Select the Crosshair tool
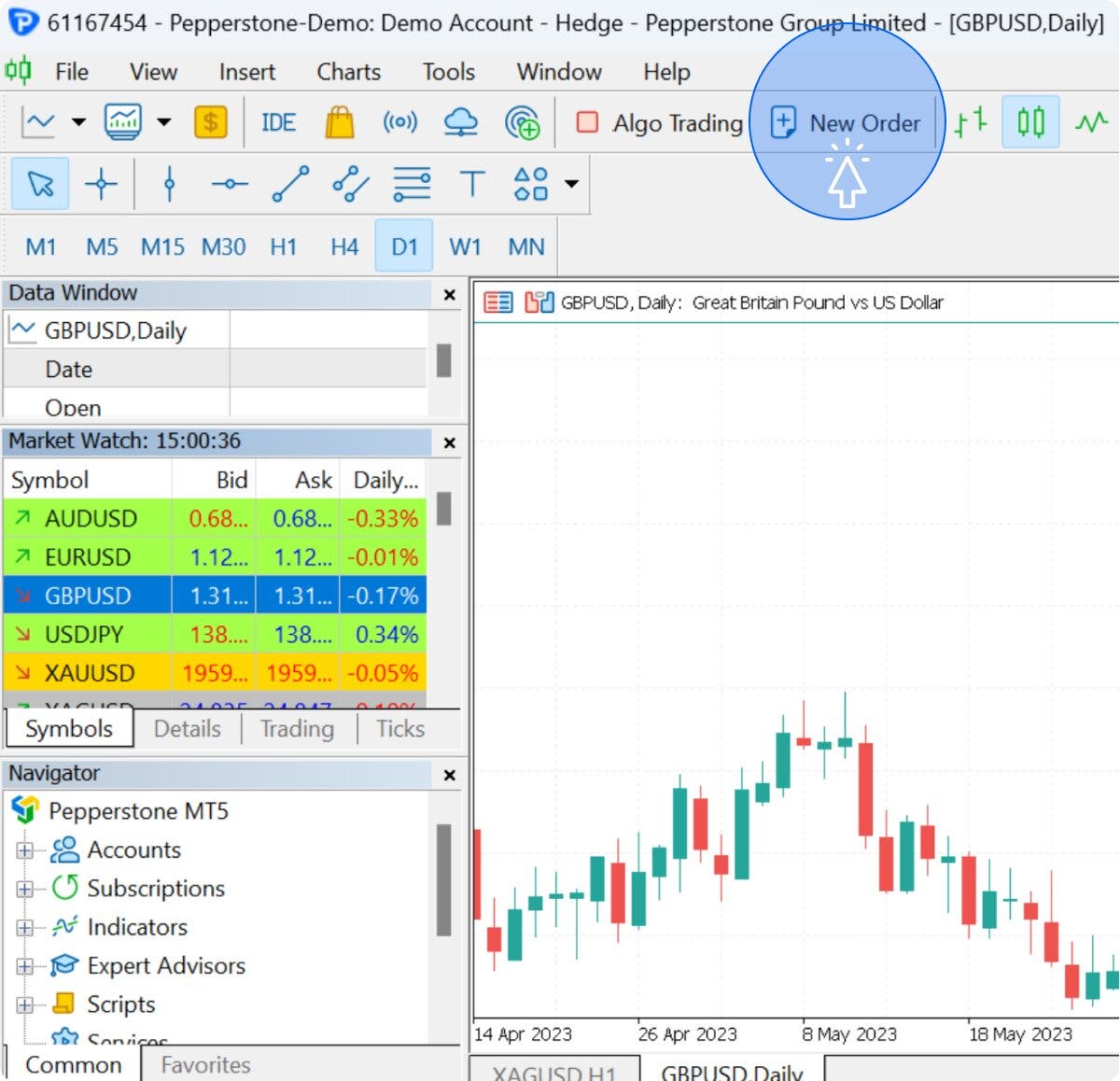 tap(103, 184)
